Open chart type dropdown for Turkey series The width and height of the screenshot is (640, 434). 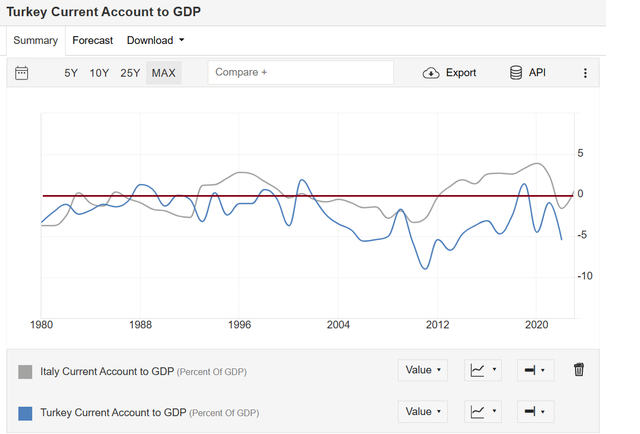[483, 412]
